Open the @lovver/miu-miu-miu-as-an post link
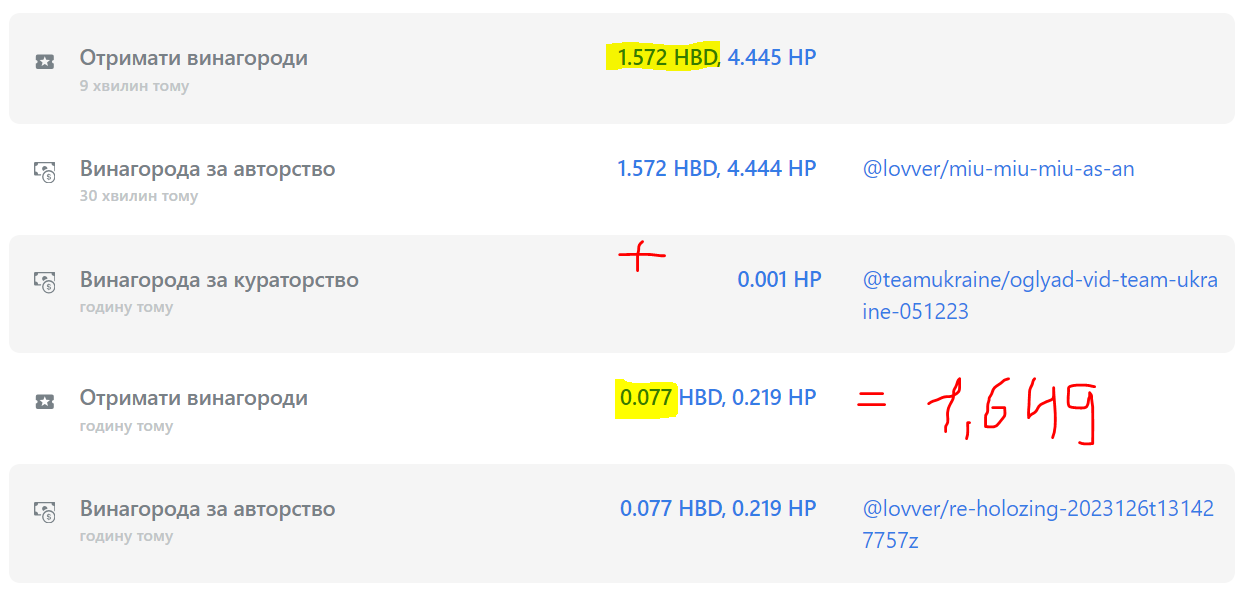The image size is (1248, 597). coord(998,169)
